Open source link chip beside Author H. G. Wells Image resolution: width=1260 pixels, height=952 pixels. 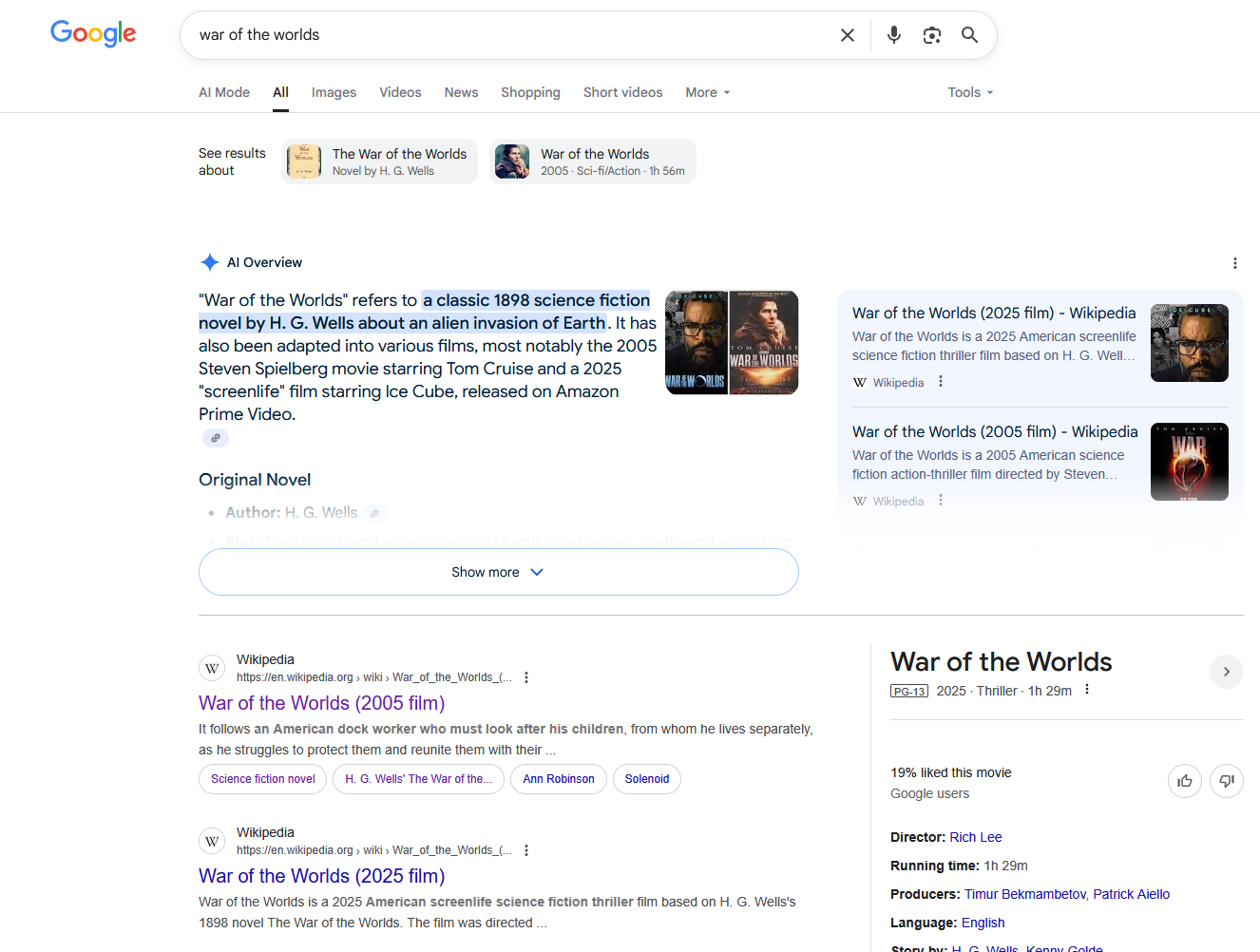point(374,513)
